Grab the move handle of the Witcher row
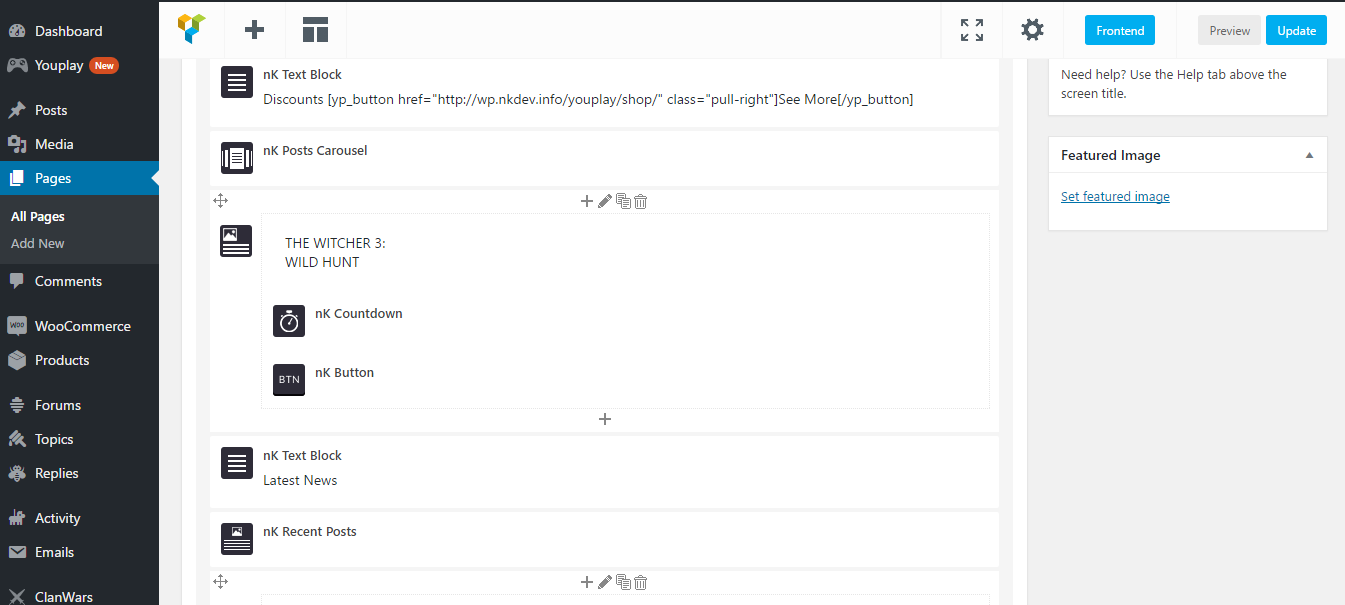The width and height of the screenshot is (1345, 605). pos(221,201)
